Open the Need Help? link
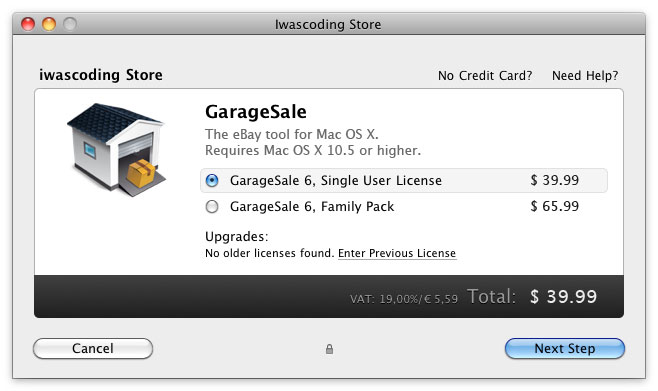658x391 pixels. pos(585,76)
